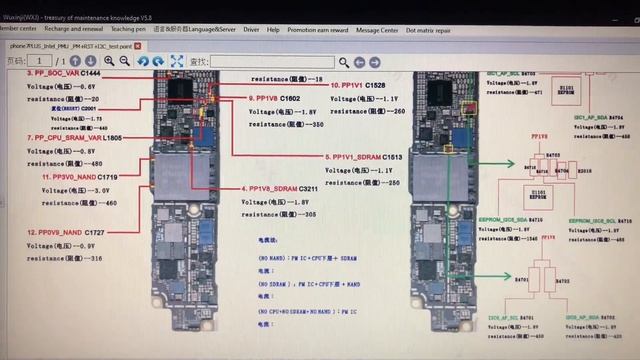Select the NO SDRAM current note

[309, 284]
